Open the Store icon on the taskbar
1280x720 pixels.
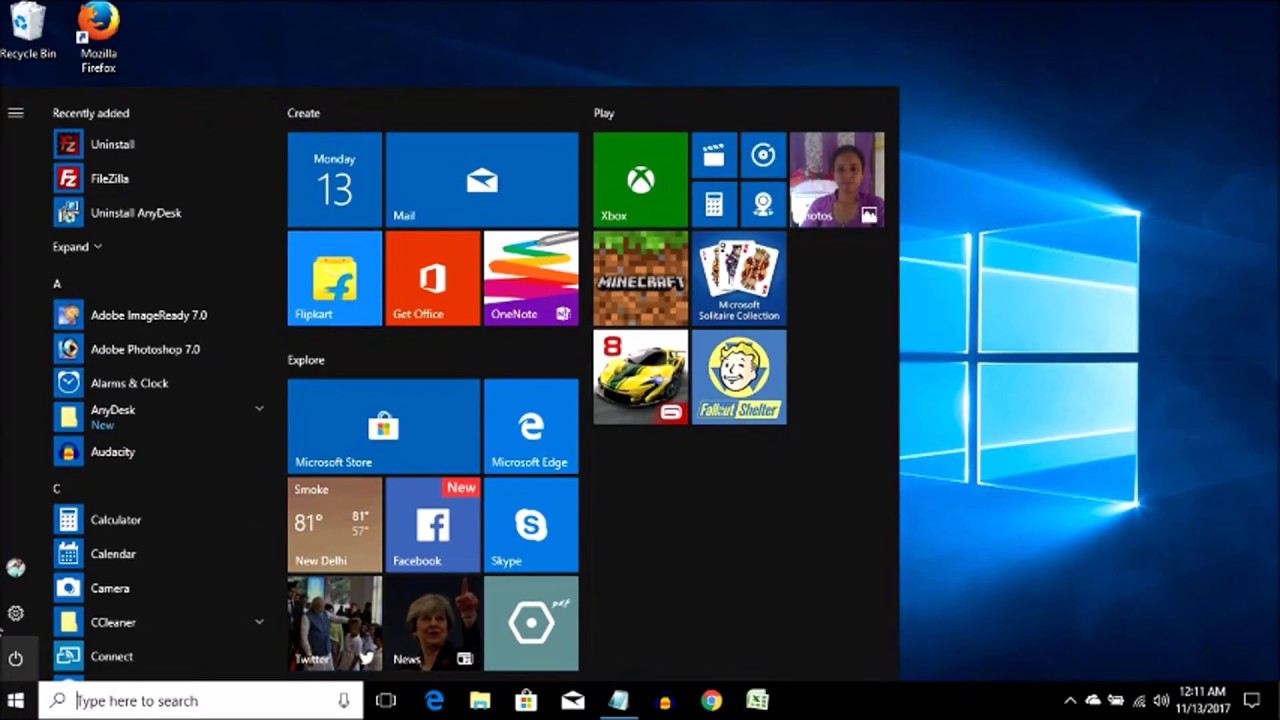coord(526,701)
